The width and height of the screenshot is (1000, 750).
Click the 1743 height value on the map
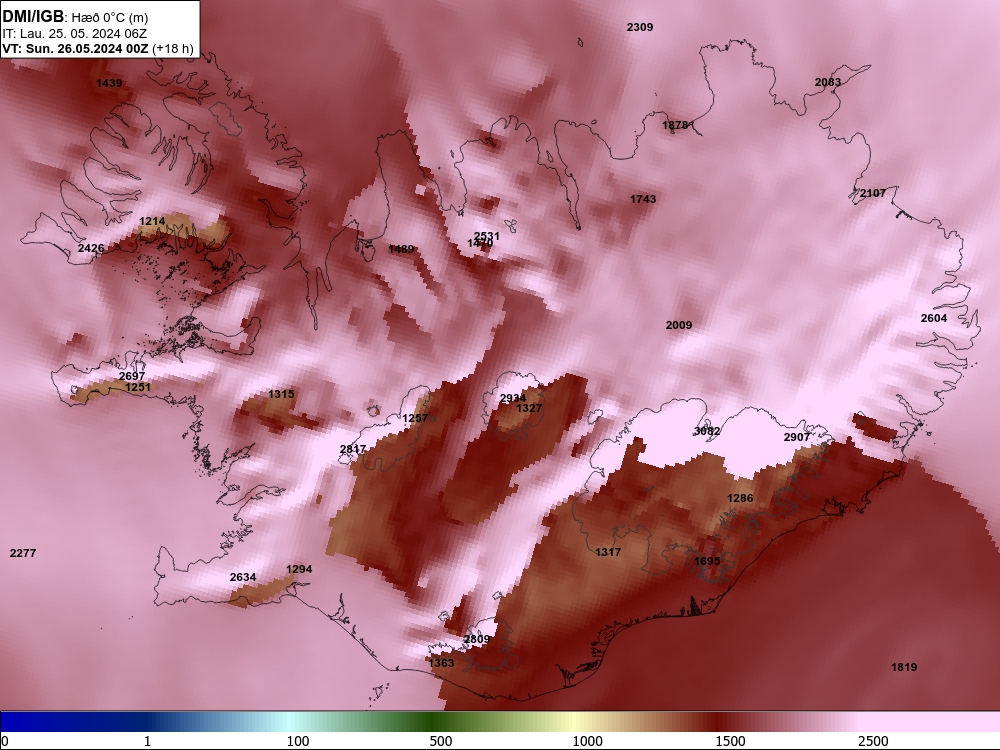643,199
